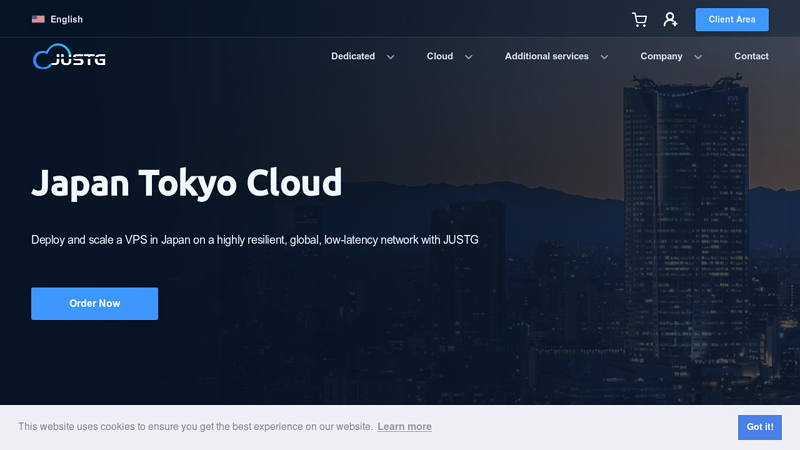Expand the Cloud menu chevron
Viewport: 800px width, 450px height.
(x=468, y=57)
